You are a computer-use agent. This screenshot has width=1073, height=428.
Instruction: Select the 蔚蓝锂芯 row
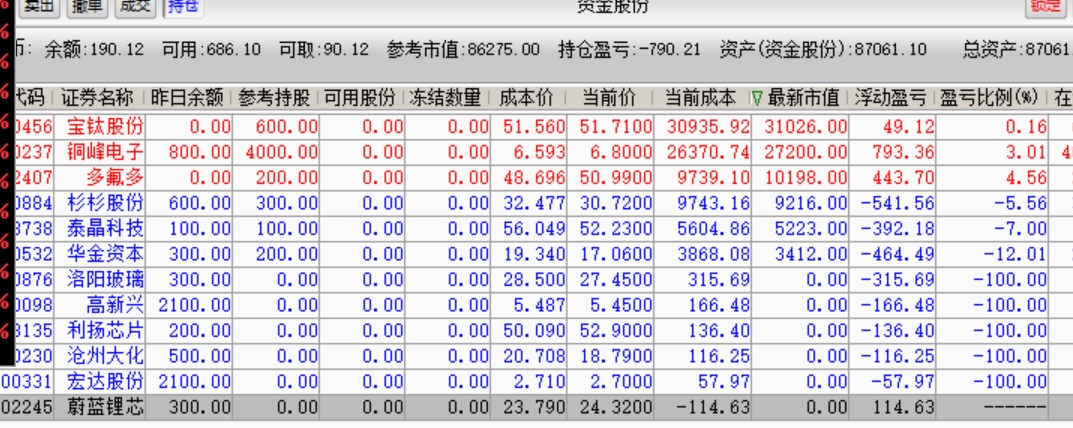(x=536, y=407)
